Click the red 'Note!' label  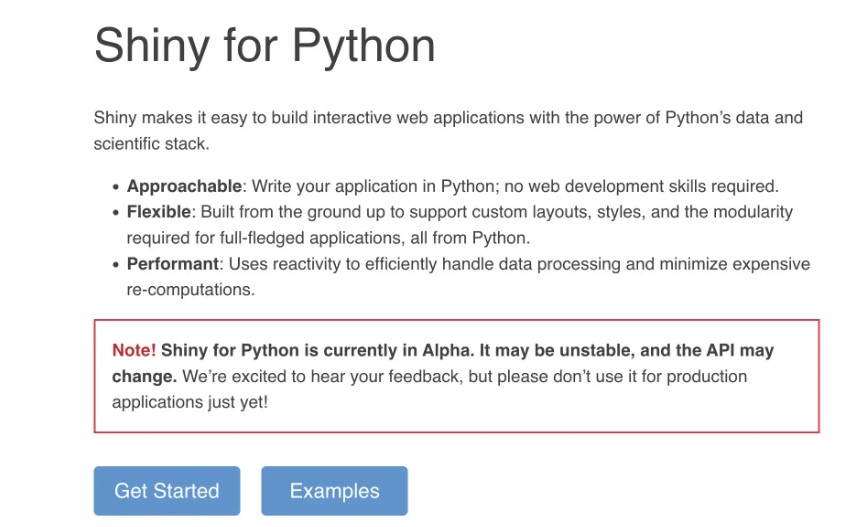tap(134, 350)
